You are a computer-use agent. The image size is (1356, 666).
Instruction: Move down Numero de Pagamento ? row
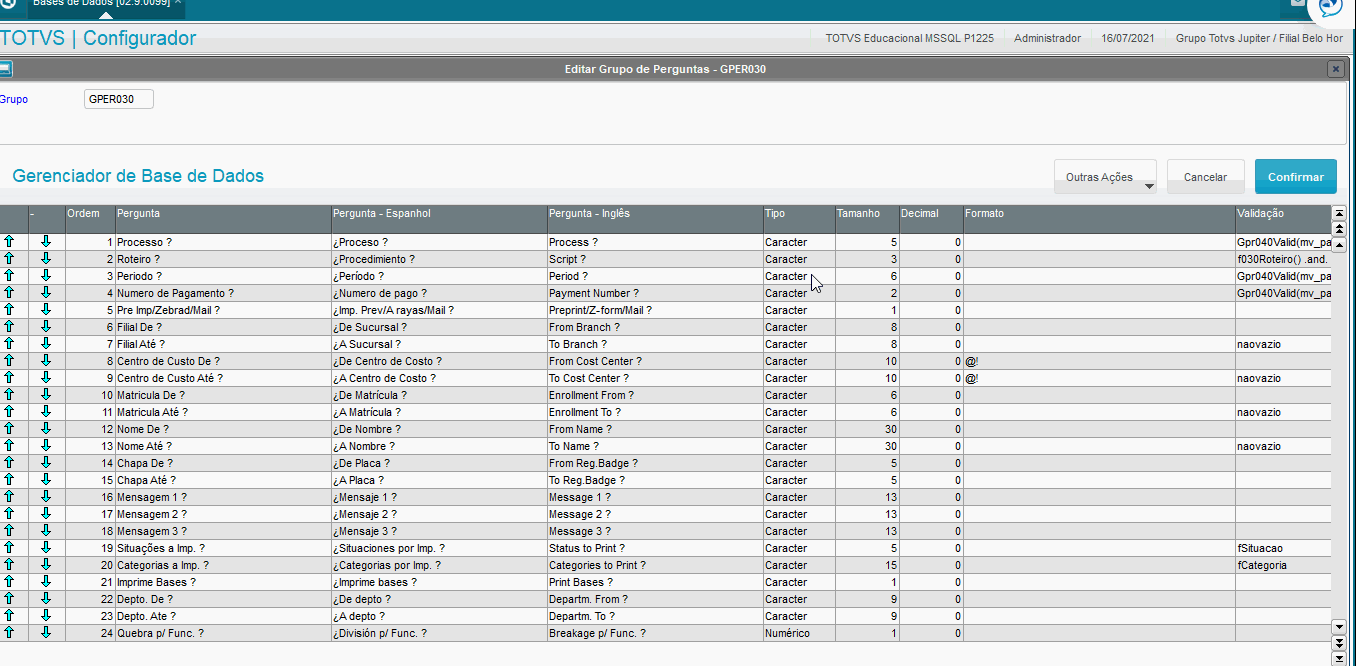click(x=46, y=293)
